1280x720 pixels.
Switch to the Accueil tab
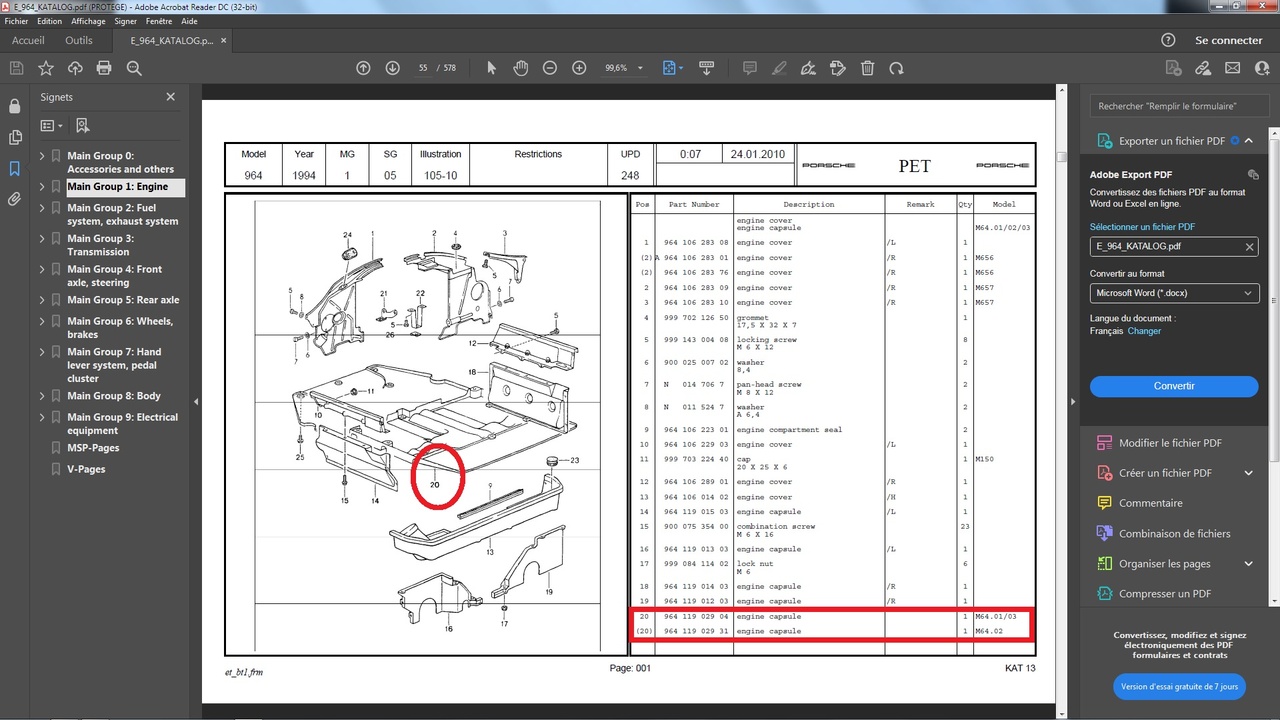[28, 40]
